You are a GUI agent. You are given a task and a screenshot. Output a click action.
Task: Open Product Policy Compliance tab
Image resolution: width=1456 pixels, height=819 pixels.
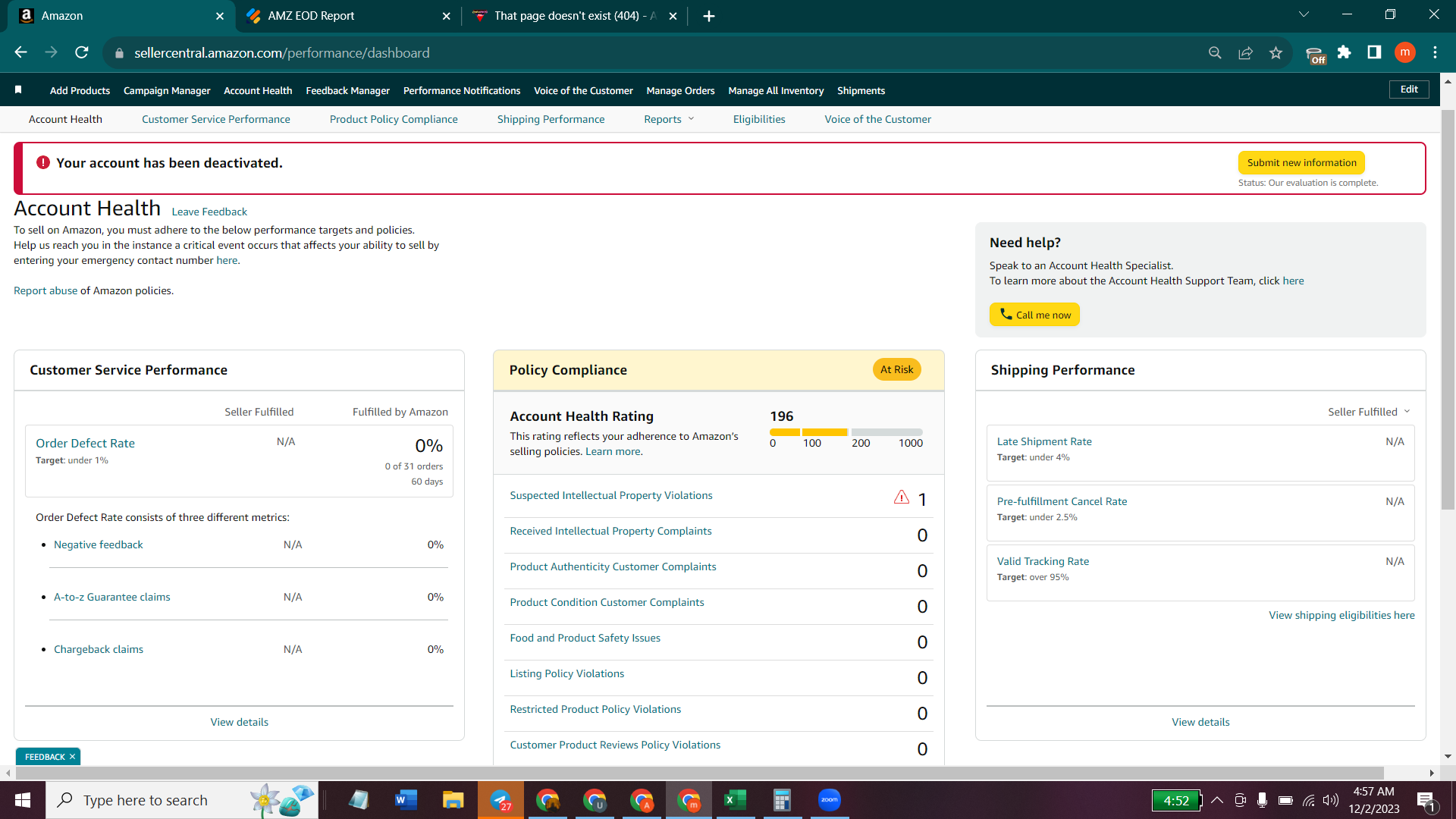pyautogui.click(x=394, y=119)
